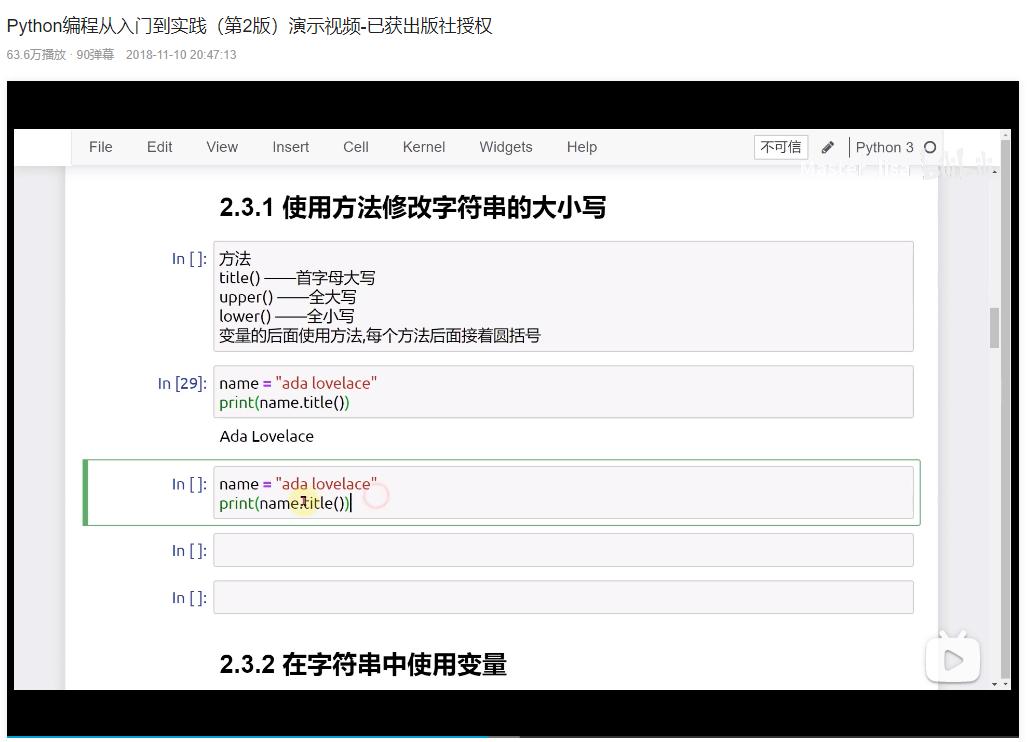This screenshot has width=1029, height=742.
Task: Click the pencil edit-mode icon
Action: (827, 147)
